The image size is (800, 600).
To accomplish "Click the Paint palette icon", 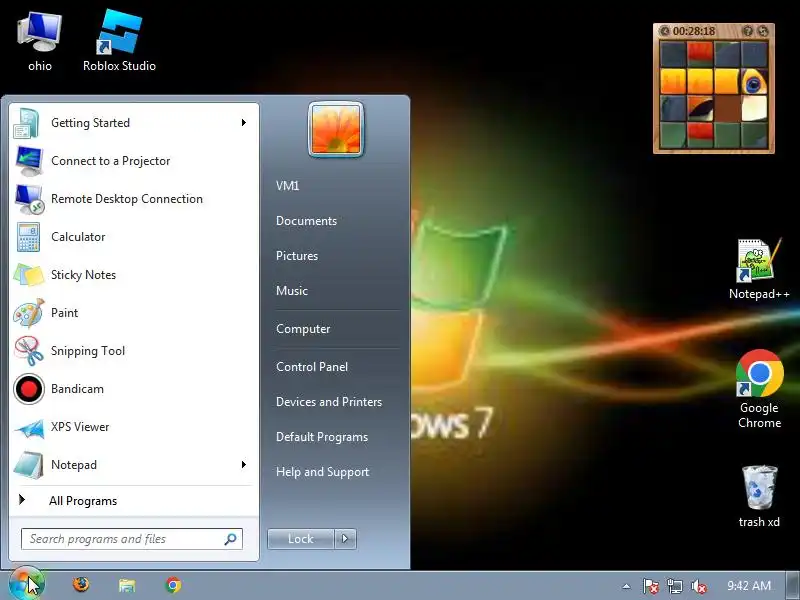I will (29, 313).
